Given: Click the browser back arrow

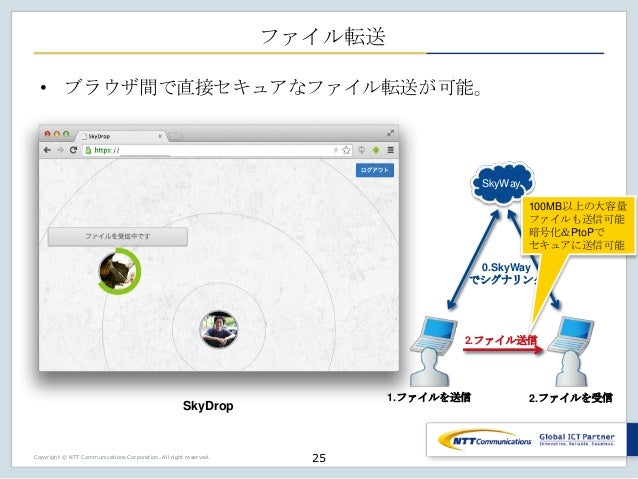Looking at the screenshot, I should click(47, 150).
